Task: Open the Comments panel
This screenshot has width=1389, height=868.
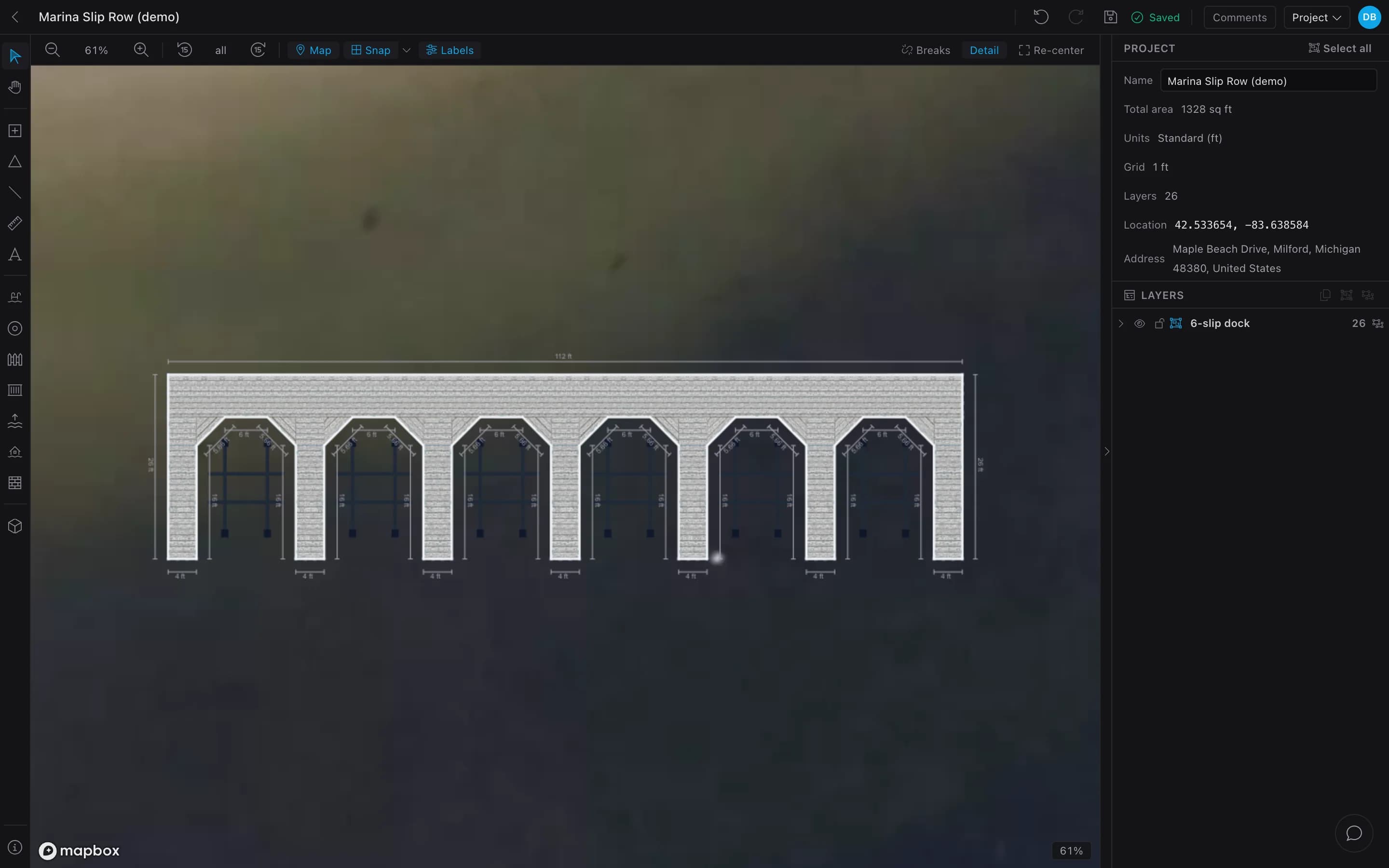Action: [x=1239, y=17]
